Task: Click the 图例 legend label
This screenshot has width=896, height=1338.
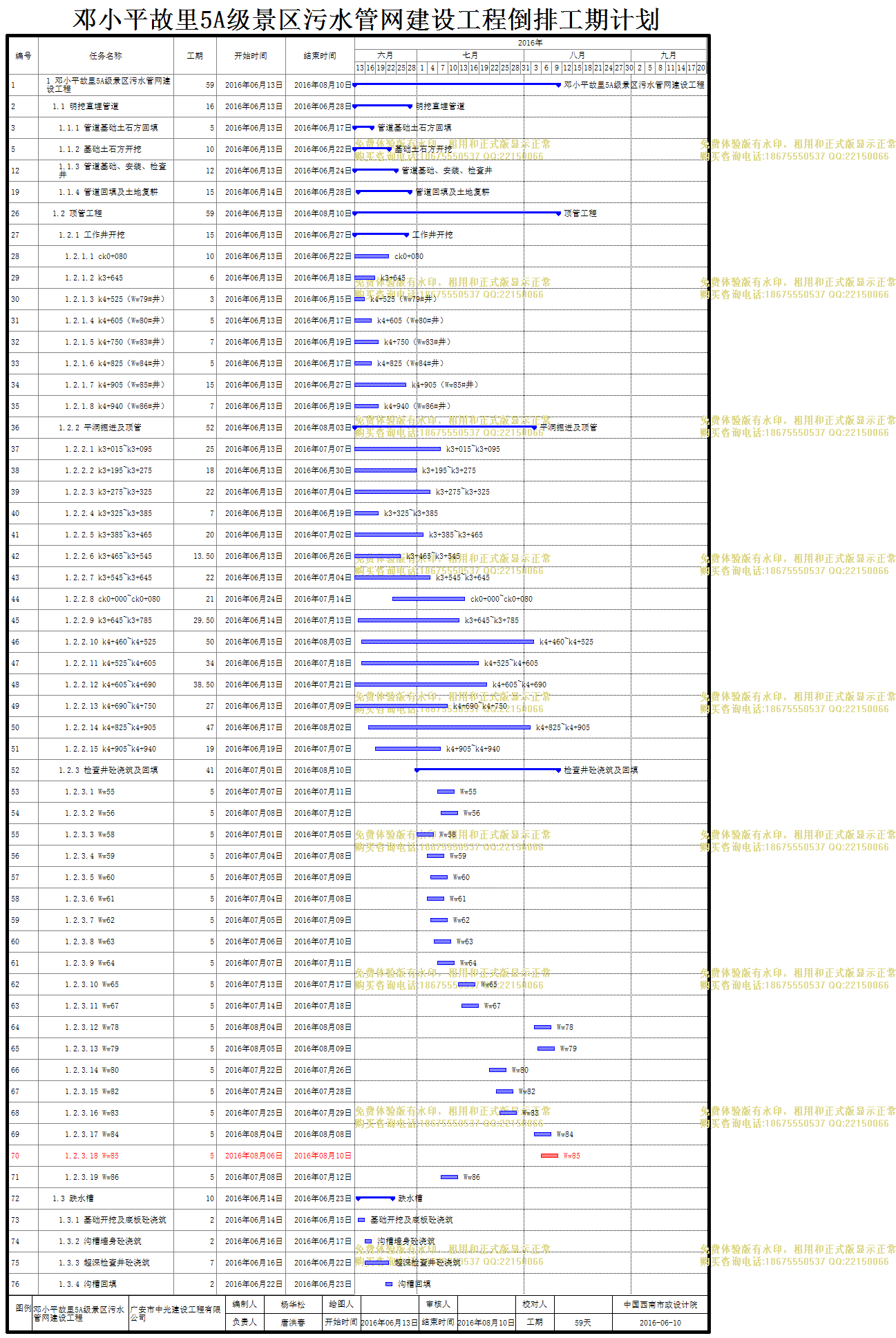Action: click(x=23, y=1308)
